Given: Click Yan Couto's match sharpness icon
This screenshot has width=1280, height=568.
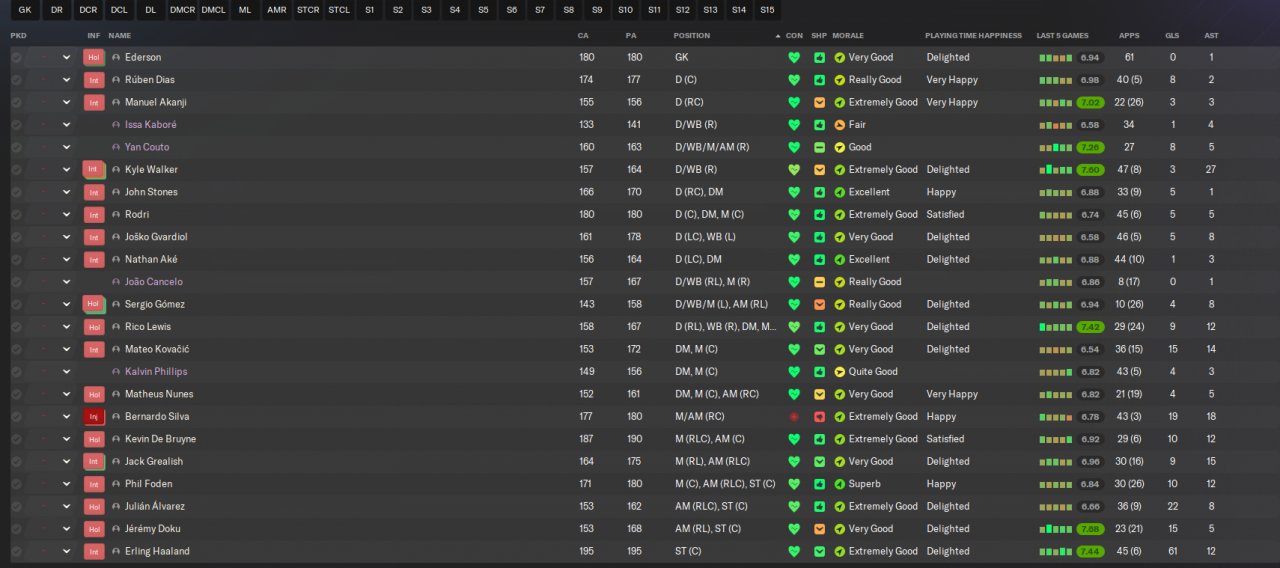Looking at the screenshot, I should point(819,147).
